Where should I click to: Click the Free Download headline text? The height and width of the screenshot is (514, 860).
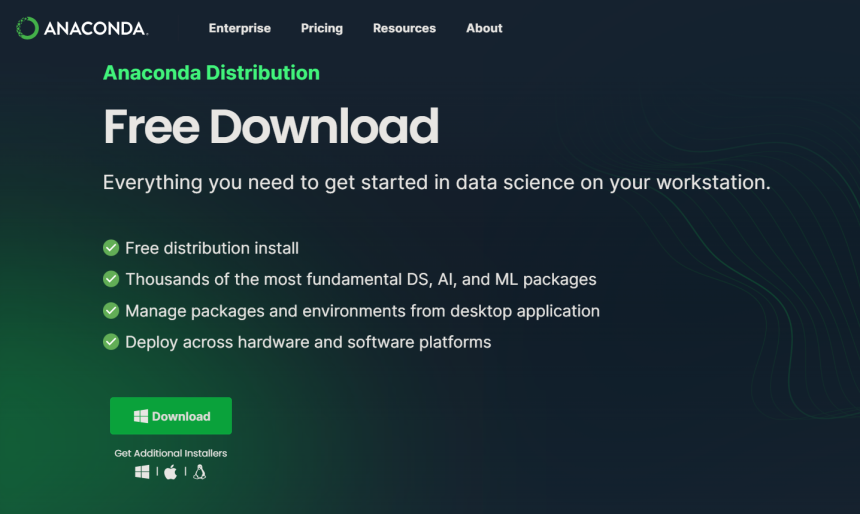click(271, 127)
